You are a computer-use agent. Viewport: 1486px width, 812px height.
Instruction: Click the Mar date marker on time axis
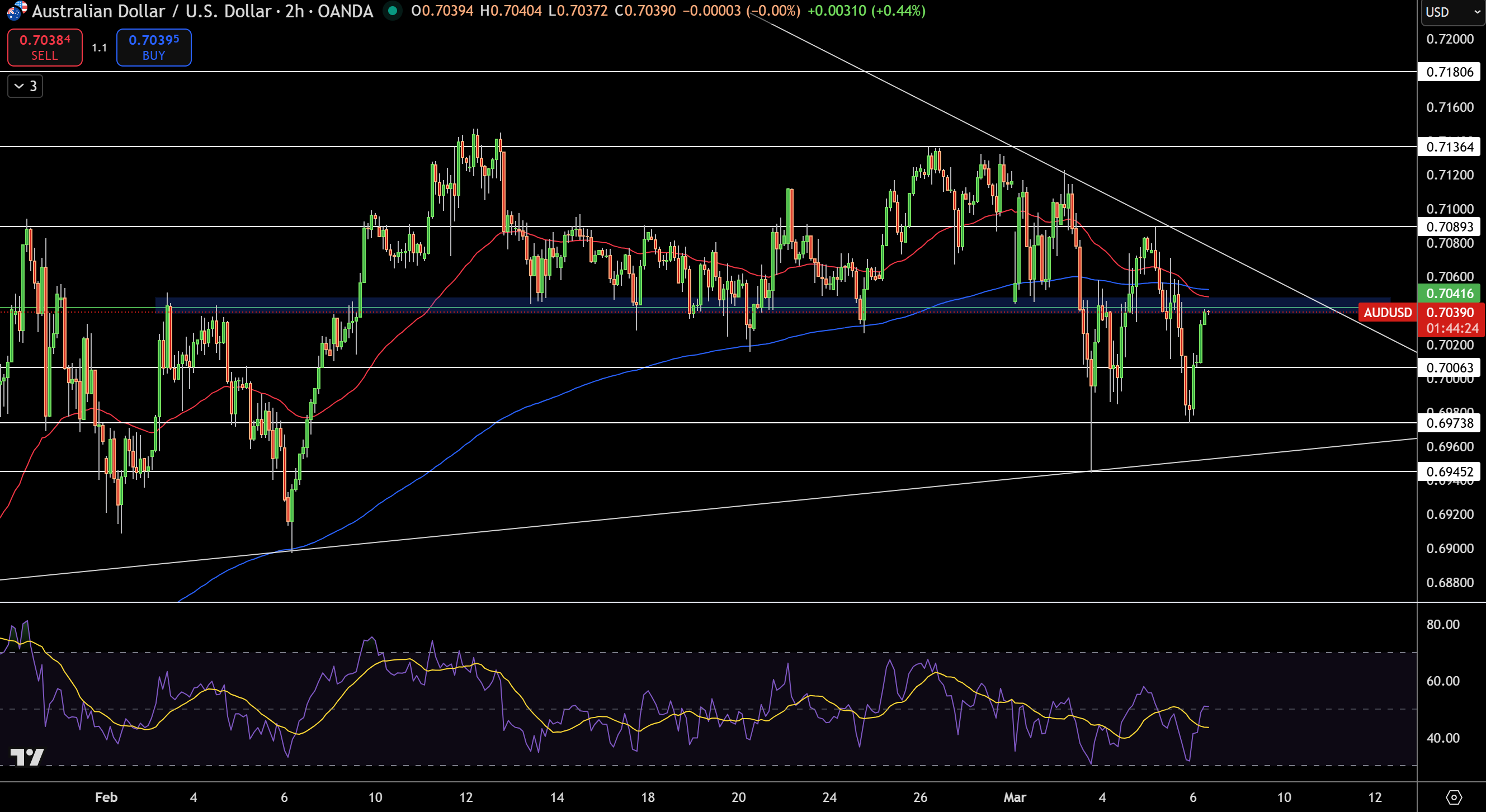(1015, 797)
